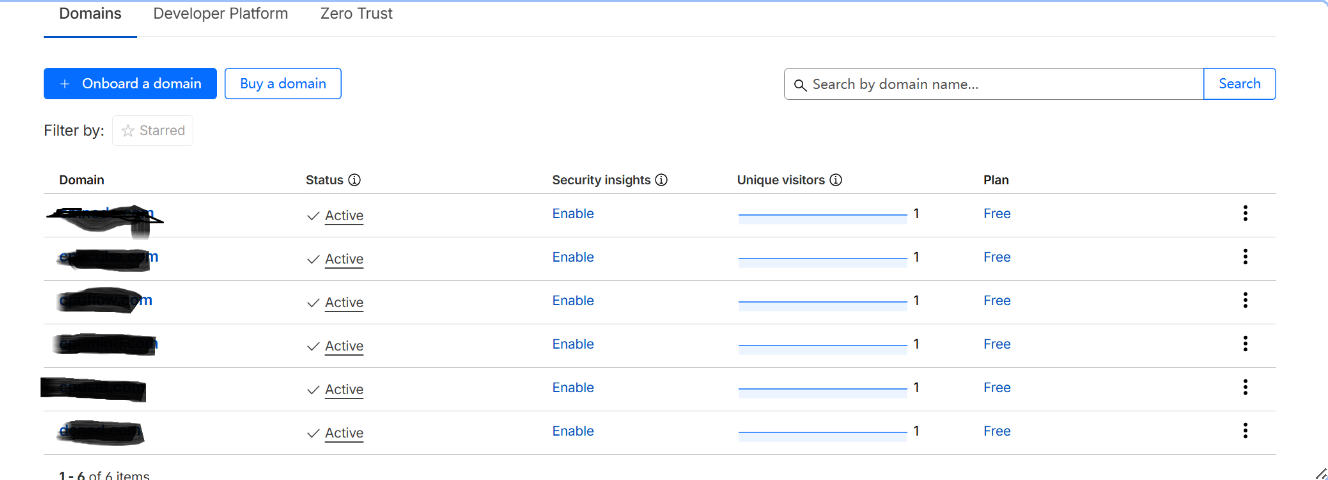Open three-dot menu for fourth domain row
1328x480 pixels.
[1245, 344]
